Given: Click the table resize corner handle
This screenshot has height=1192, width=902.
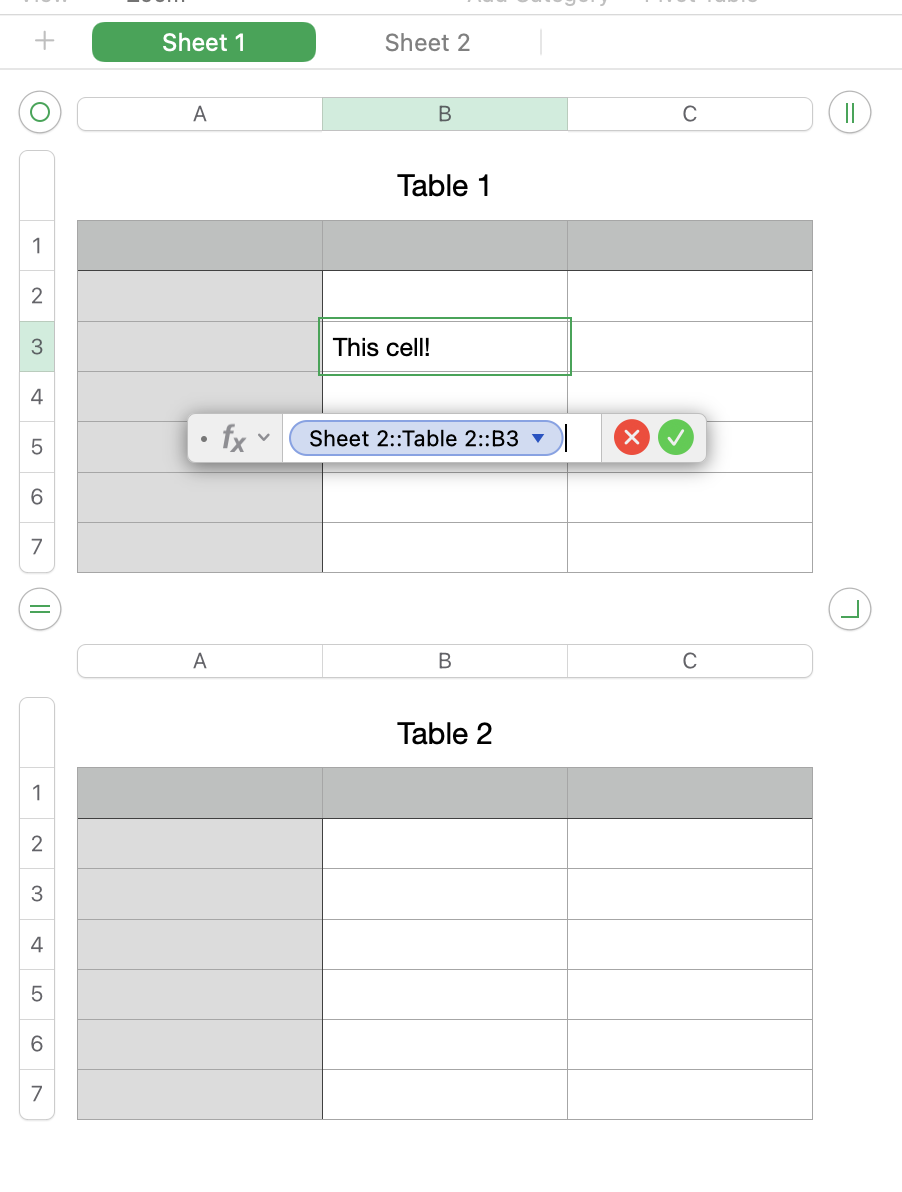Looking at the screenshot, I should (850, 608).
